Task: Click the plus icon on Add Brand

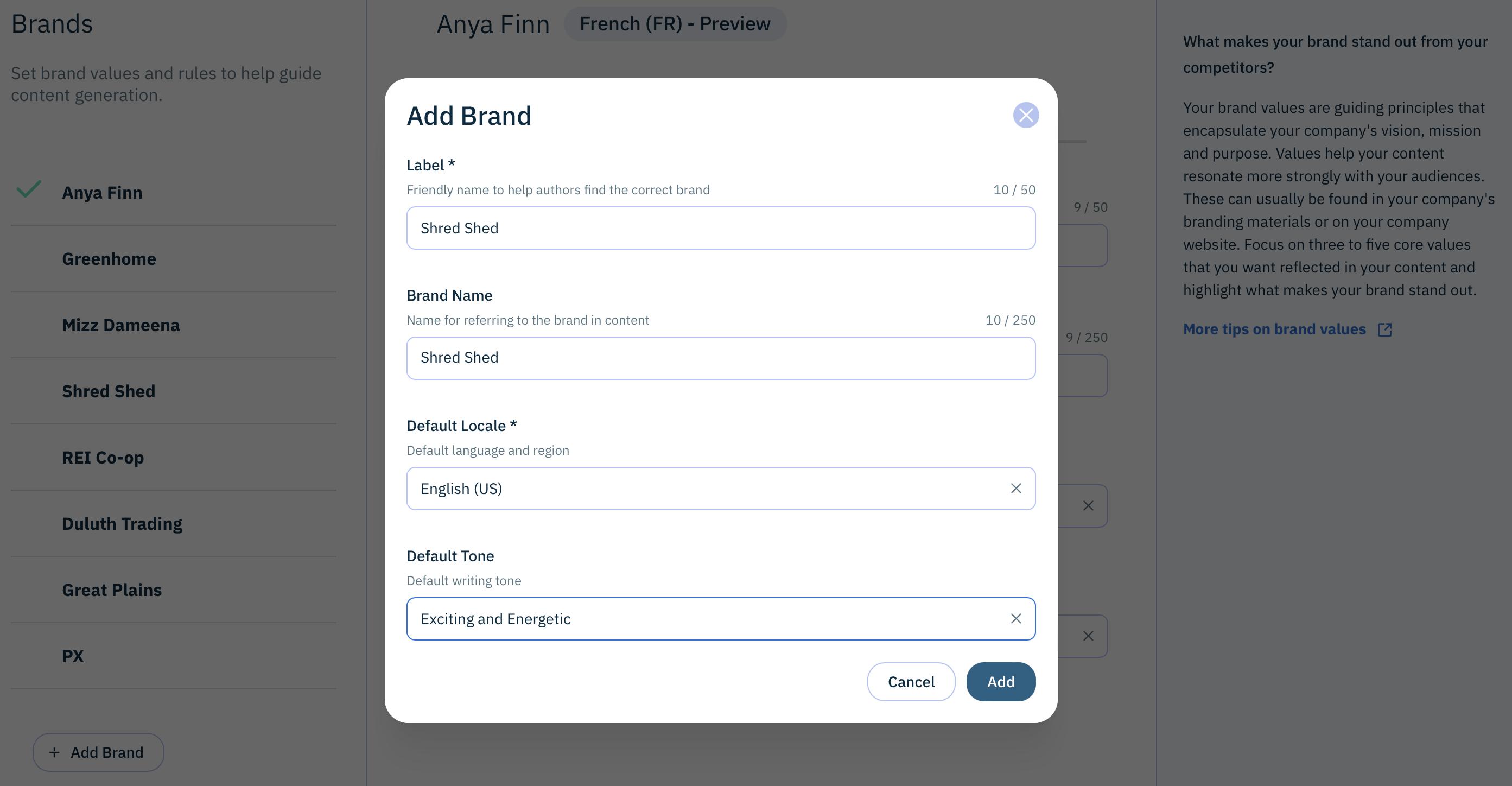Action: coord(54,752)
